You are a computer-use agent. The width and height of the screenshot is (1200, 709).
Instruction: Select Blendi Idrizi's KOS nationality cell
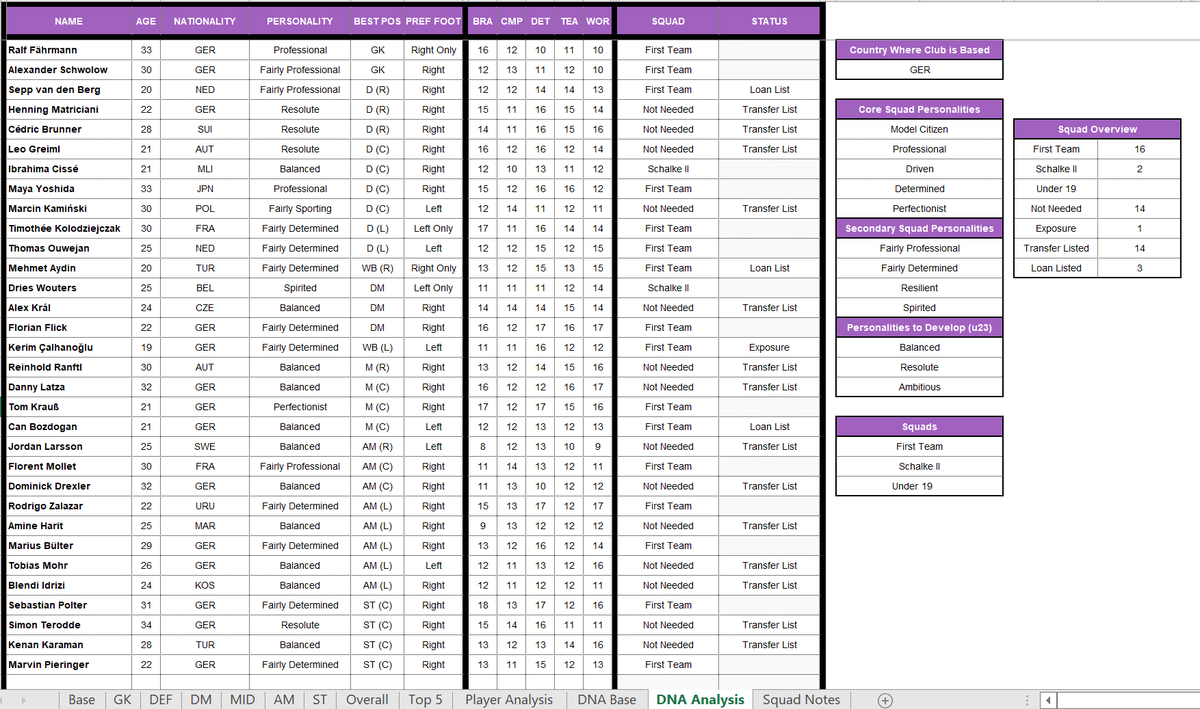pyautogui.click(x=205, y=585)
